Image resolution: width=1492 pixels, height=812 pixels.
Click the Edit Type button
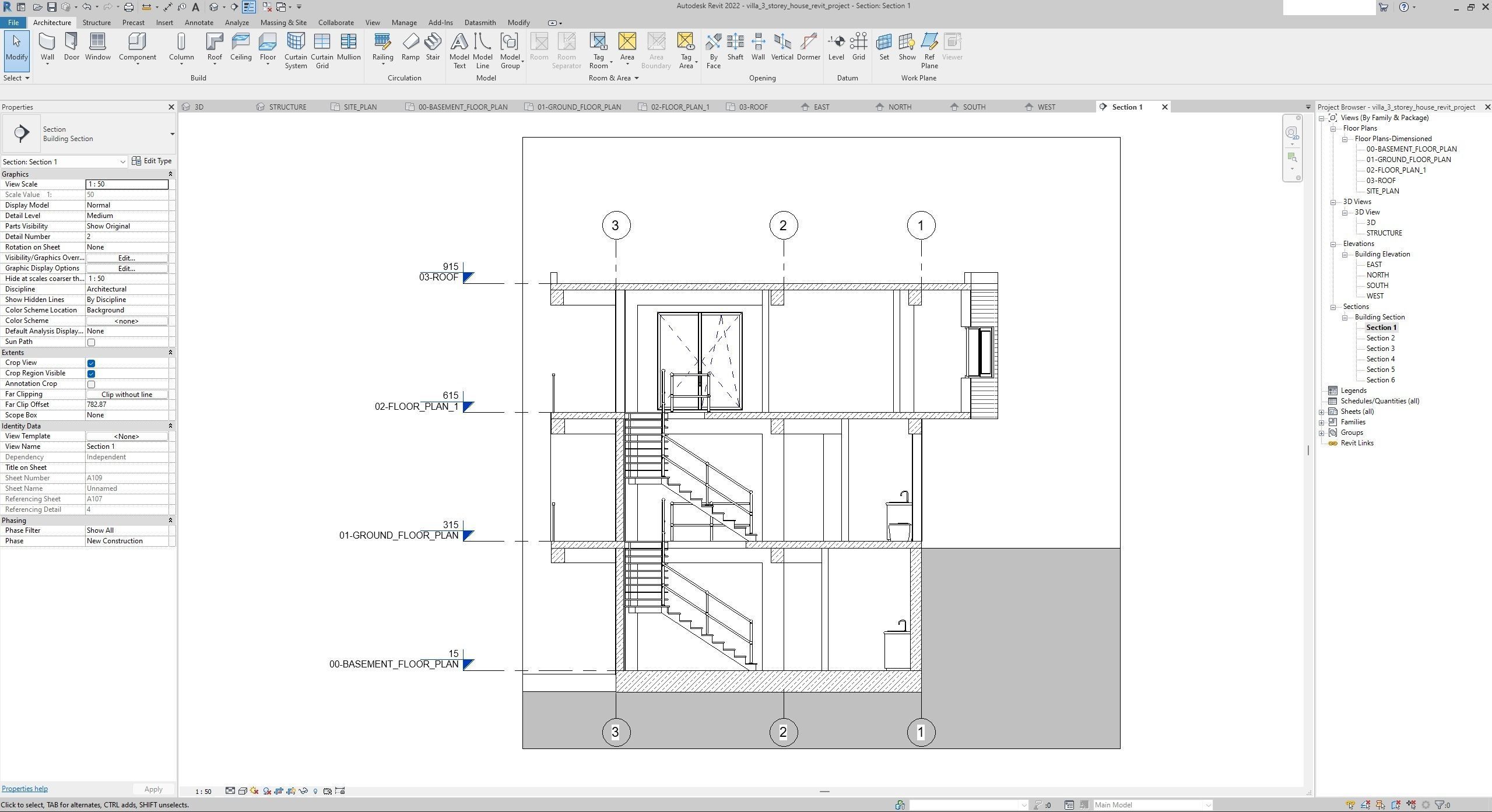(x=152, y=161)
